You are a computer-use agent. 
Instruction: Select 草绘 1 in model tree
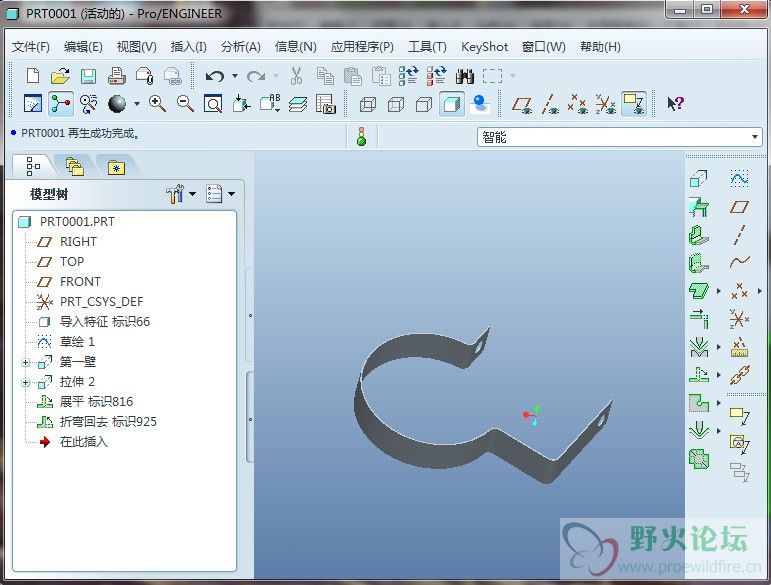tap(77, 342)
